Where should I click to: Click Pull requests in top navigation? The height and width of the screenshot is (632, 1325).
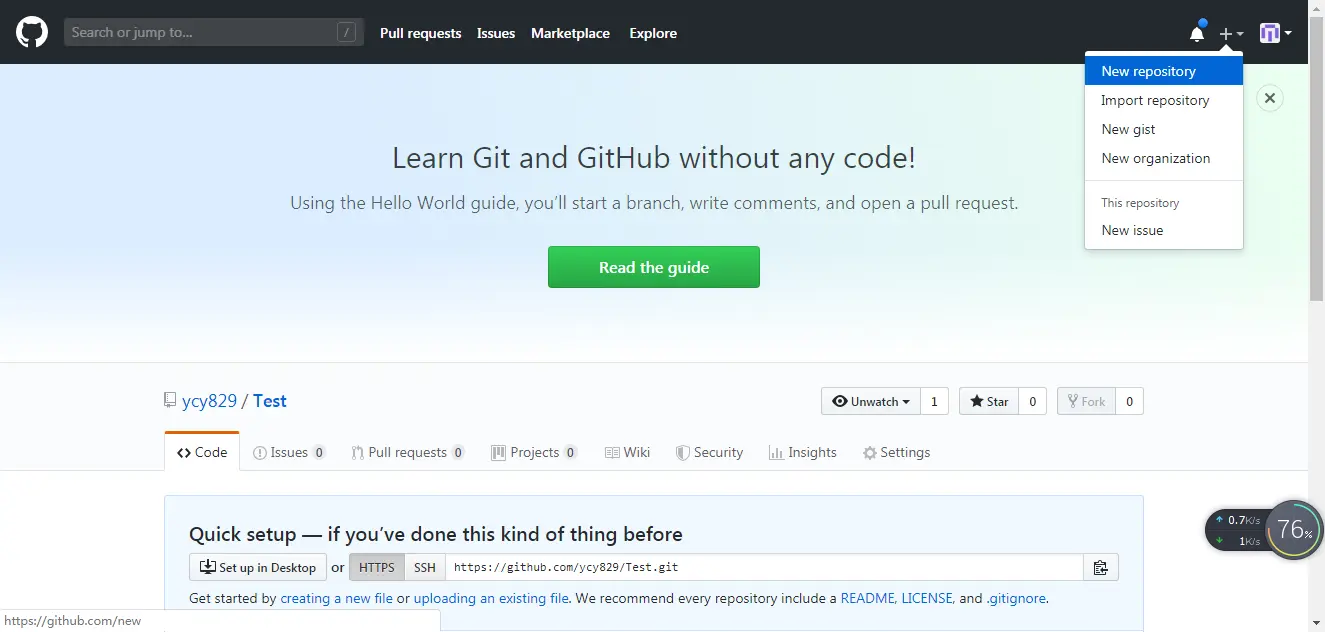420,33
